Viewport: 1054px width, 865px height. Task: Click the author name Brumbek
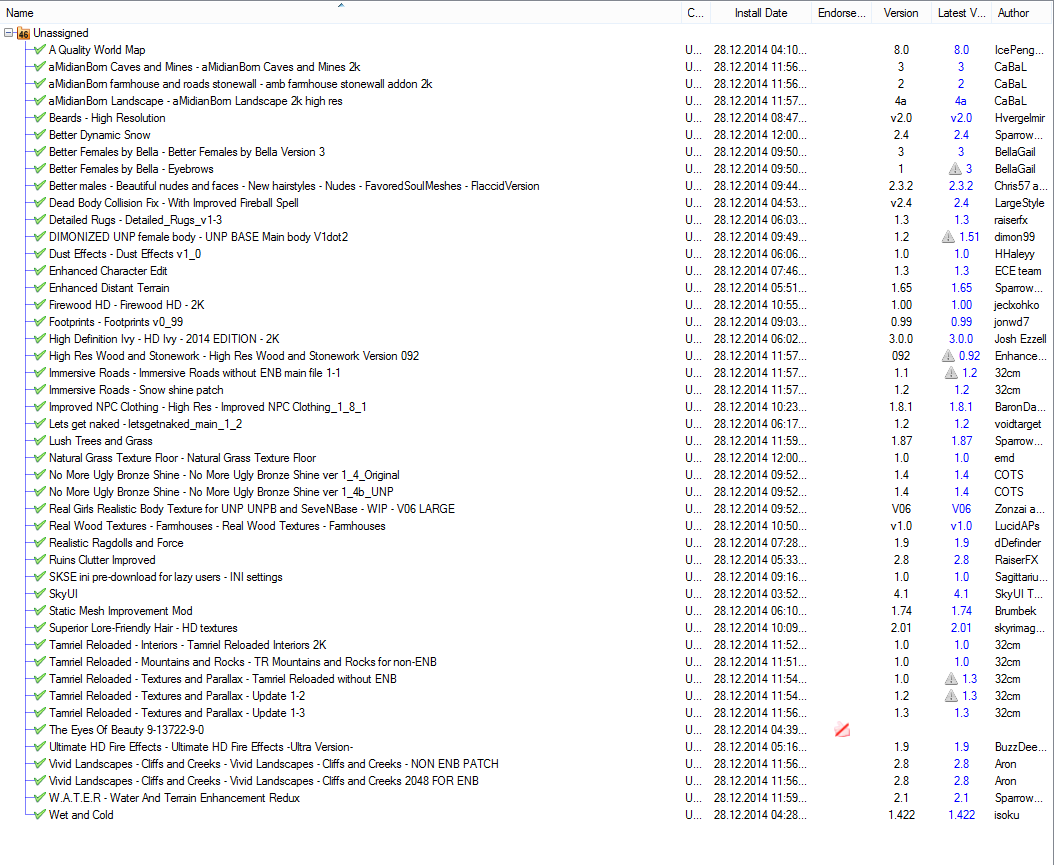click(1016, 610)
